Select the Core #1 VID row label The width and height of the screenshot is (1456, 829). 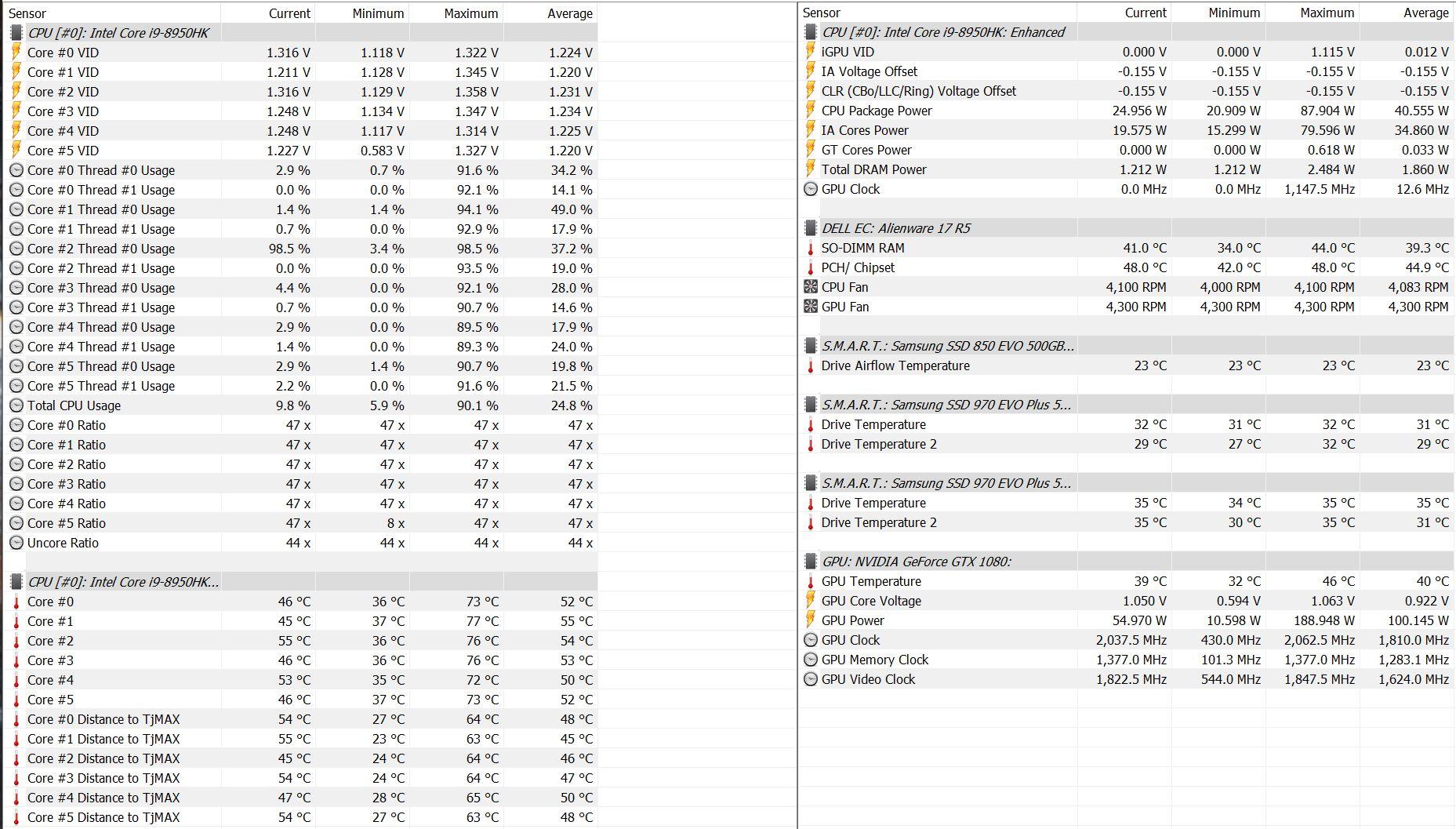[x=63, y=72]
